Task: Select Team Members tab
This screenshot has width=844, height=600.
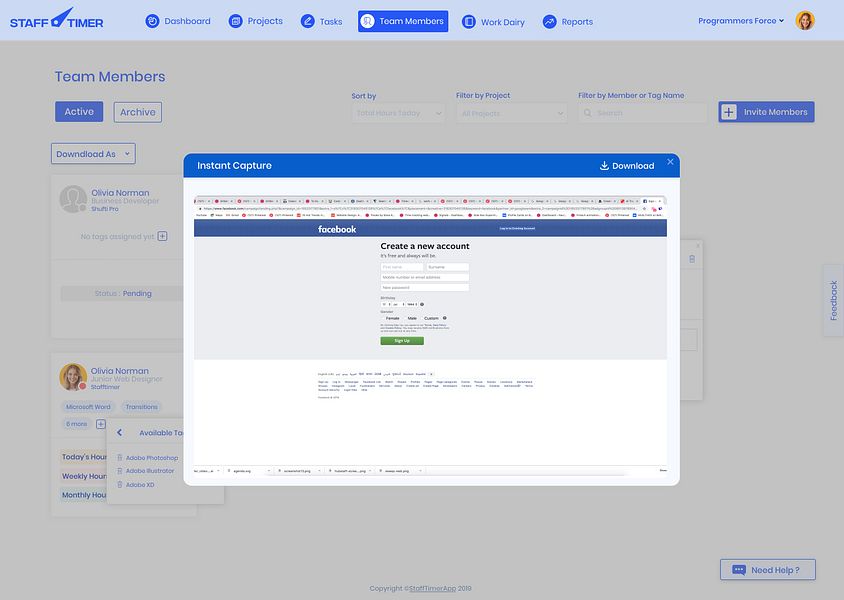Action: click(403, 21)
